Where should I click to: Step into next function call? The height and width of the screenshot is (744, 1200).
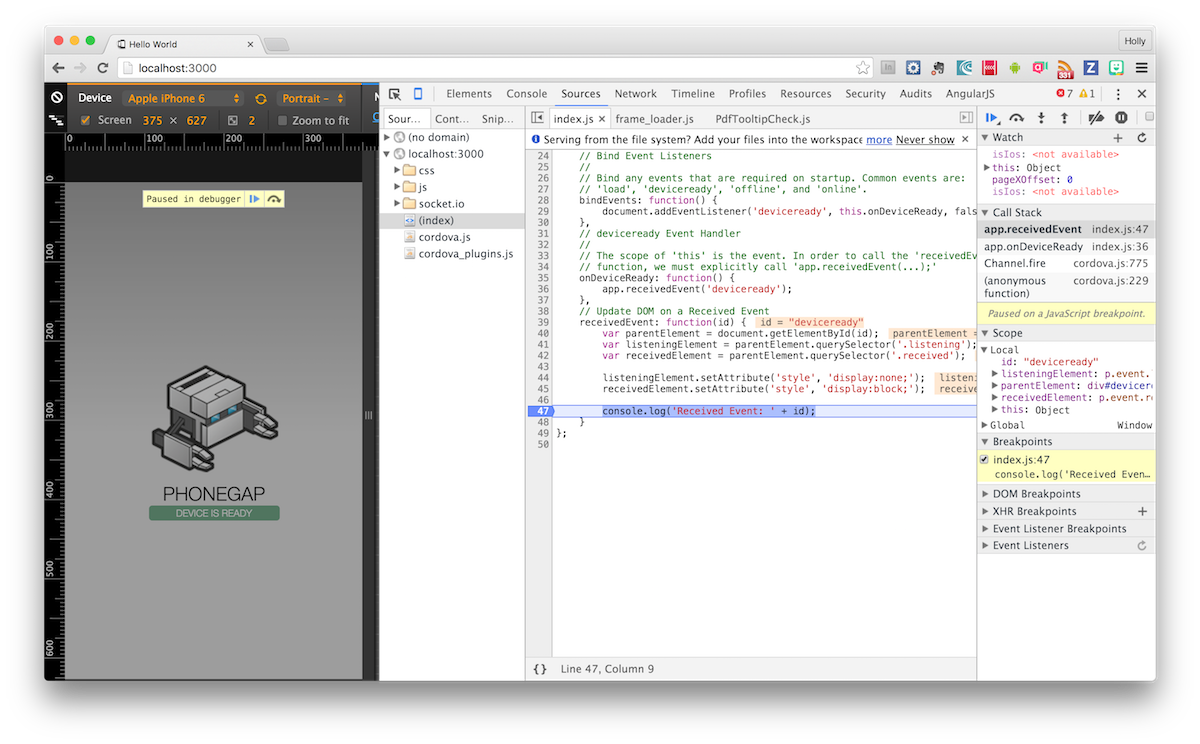click(x=1041, y=118)
